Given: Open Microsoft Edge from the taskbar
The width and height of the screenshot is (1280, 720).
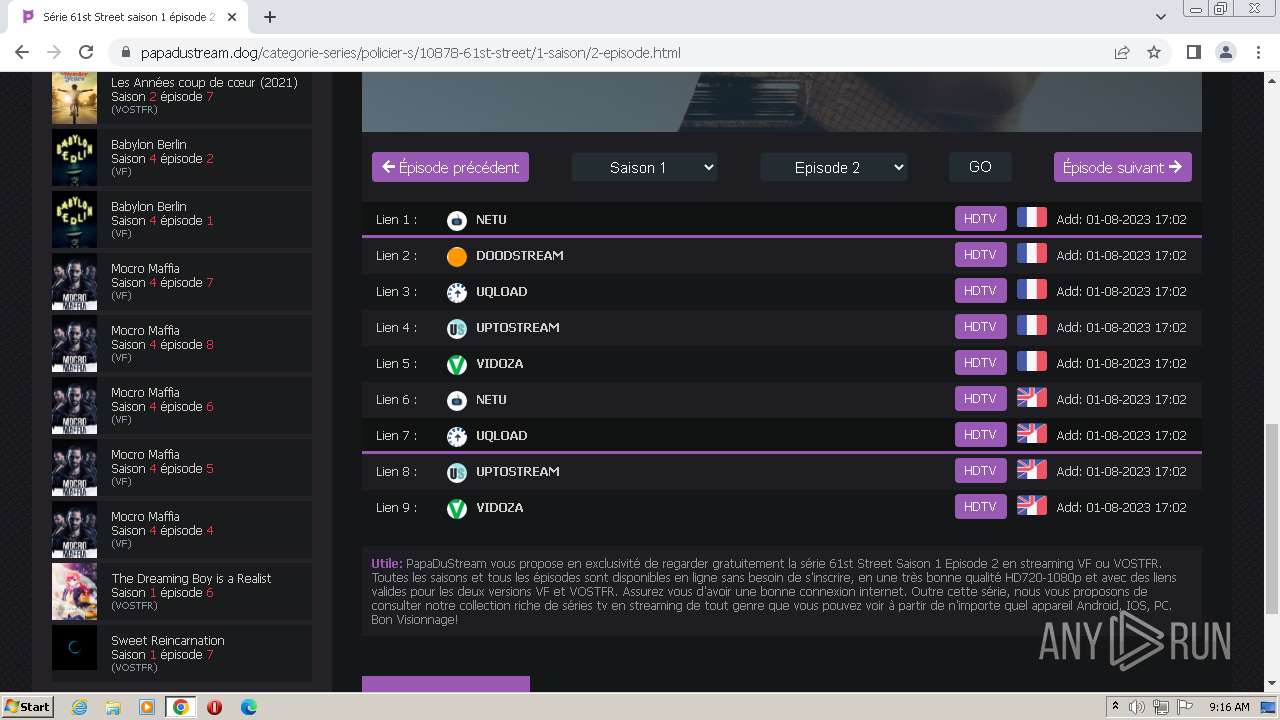Looking at the screenshot, I should click(x=248, y=707).
